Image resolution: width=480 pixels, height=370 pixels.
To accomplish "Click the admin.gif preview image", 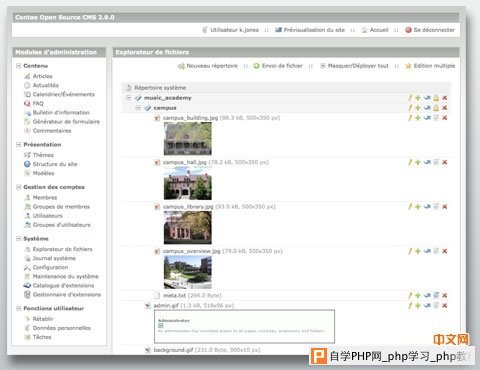I will (x=244, y=326).
